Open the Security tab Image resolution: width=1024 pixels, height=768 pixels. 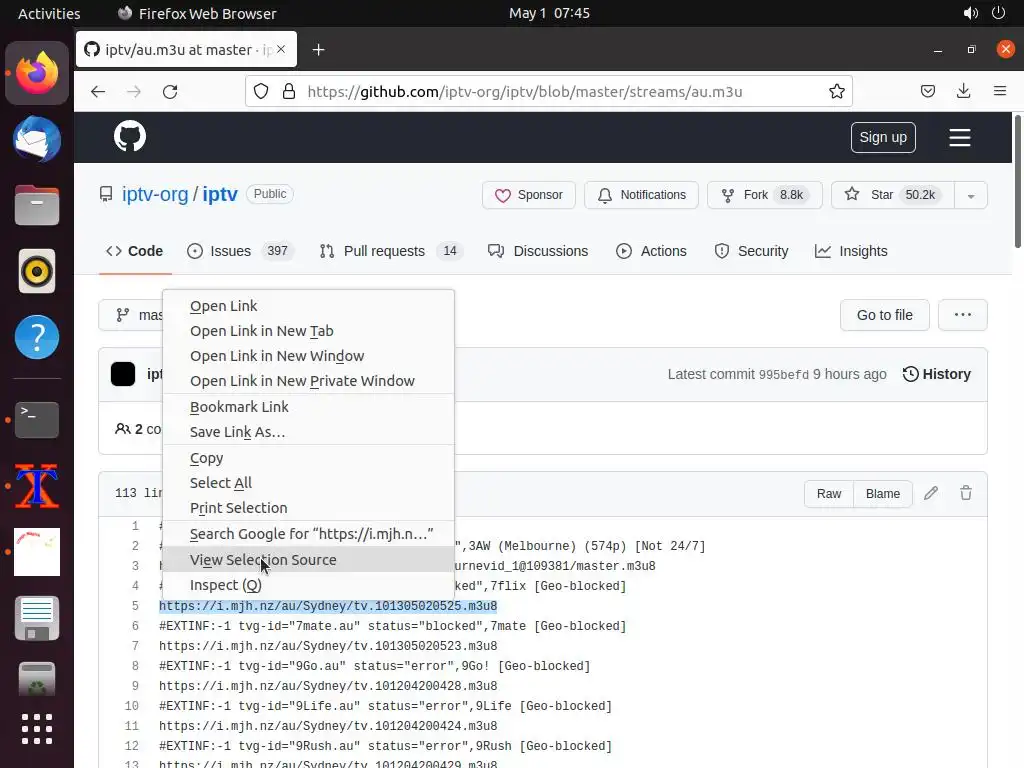click(752, 251)
